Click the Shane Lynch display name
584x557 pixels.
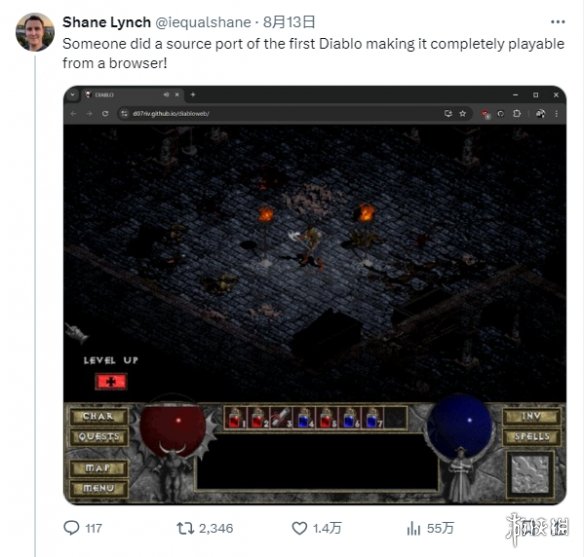(107, 22)
